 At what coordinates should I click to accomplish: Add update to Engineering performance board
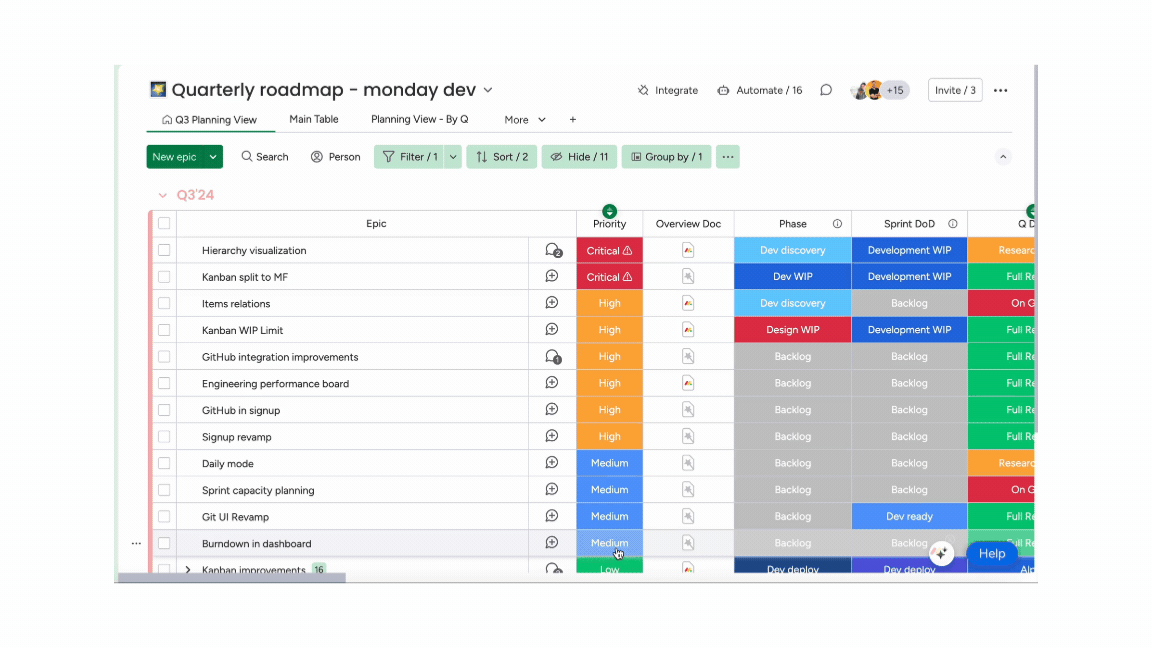coord(552,383)
